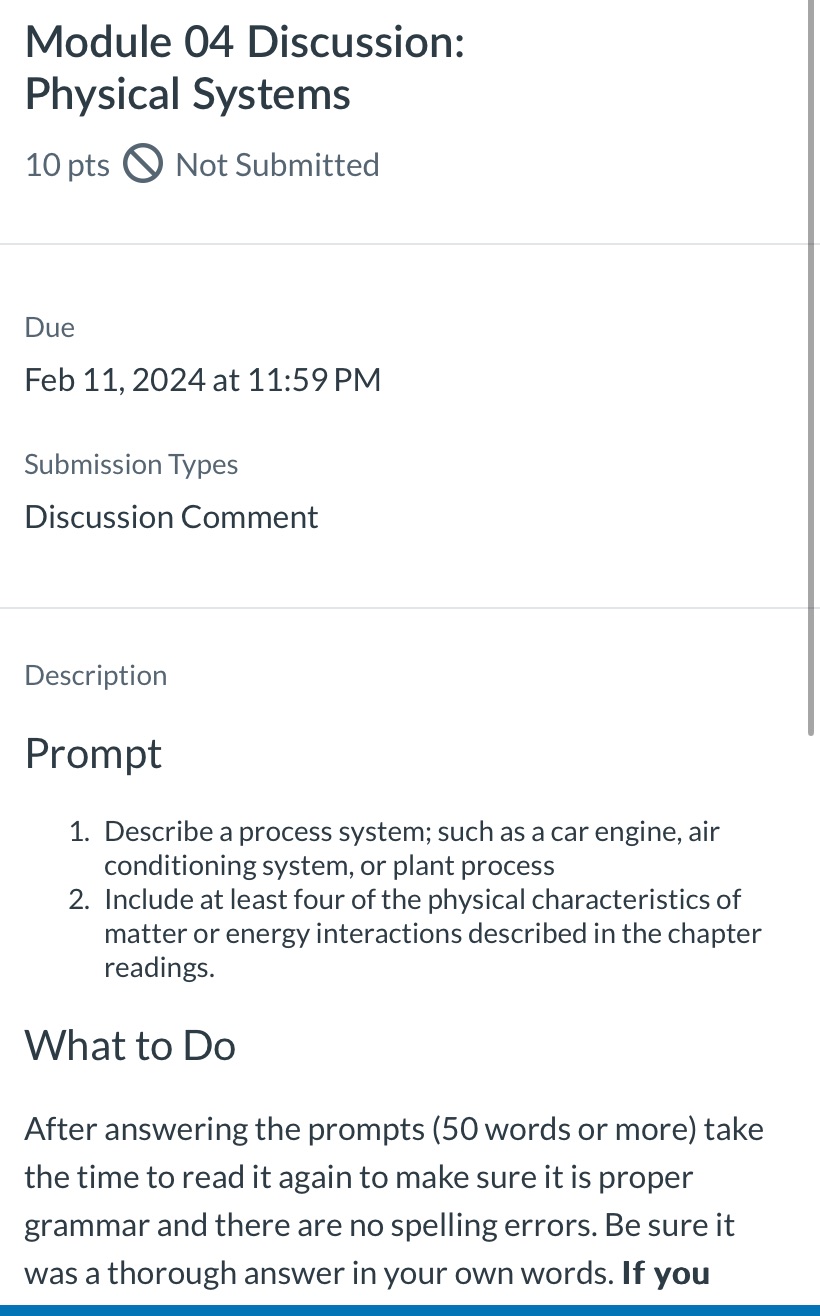The width and height of the screenshot is (820, 1316).
Task: Click the circle-slash symbol near 10 pts
Action: coord(142,163)
